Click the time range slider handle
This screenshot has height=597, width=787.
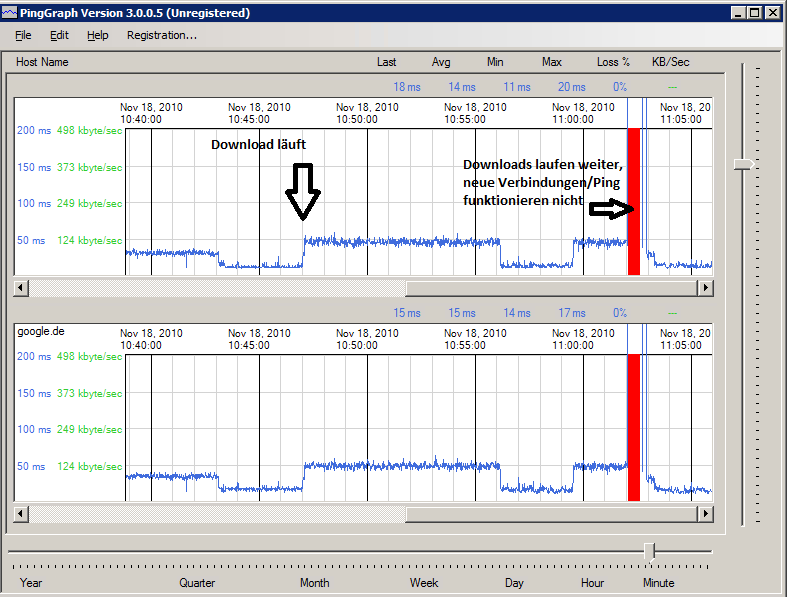(650, 551)
